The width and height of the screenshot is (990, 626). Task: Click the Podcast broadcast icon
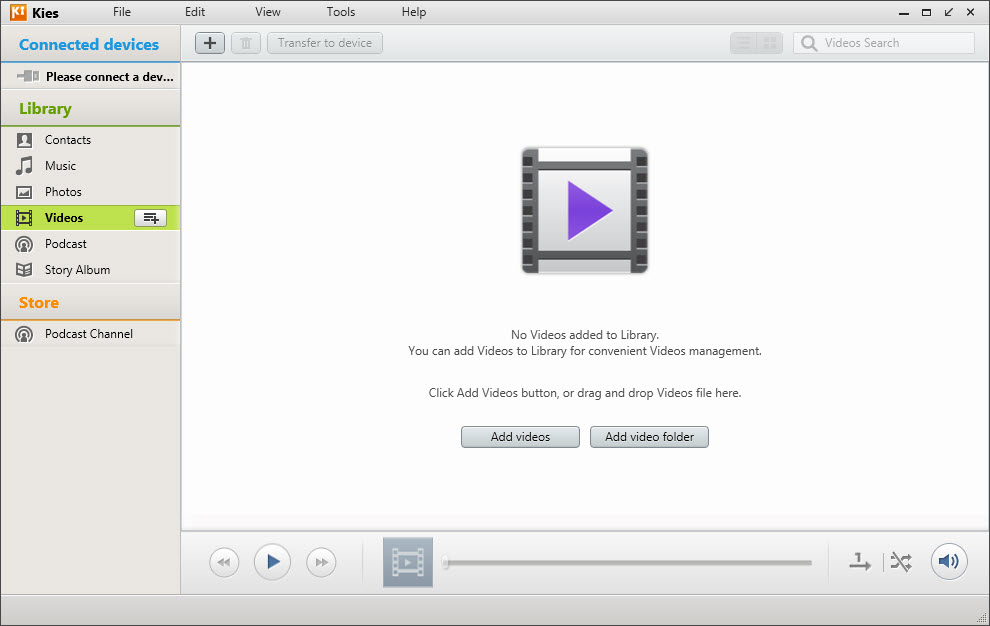pyautogui.click(x=24, y=244)
